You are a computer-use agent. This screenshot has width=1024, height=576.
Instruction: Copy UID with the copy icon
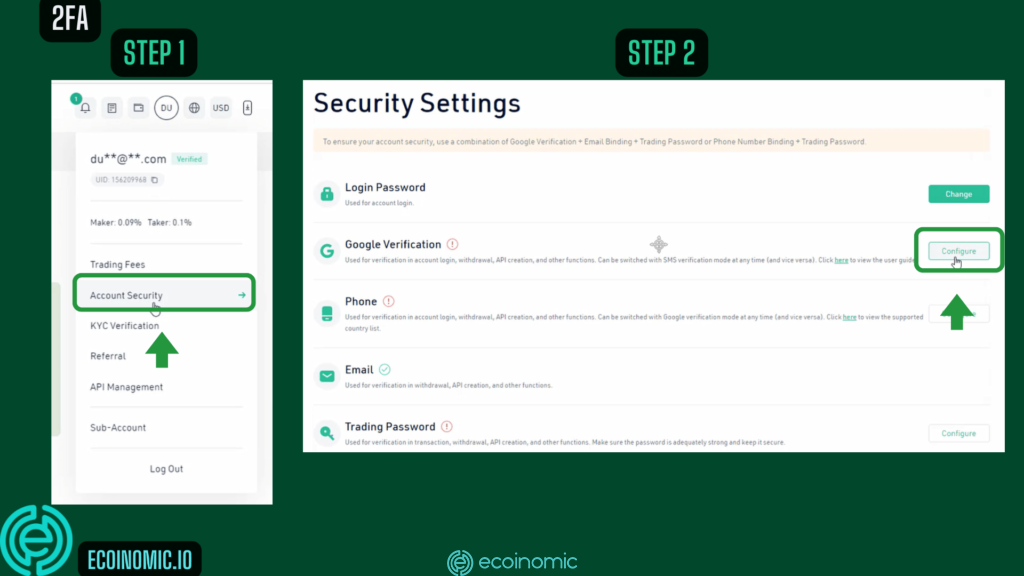point(155,180)
